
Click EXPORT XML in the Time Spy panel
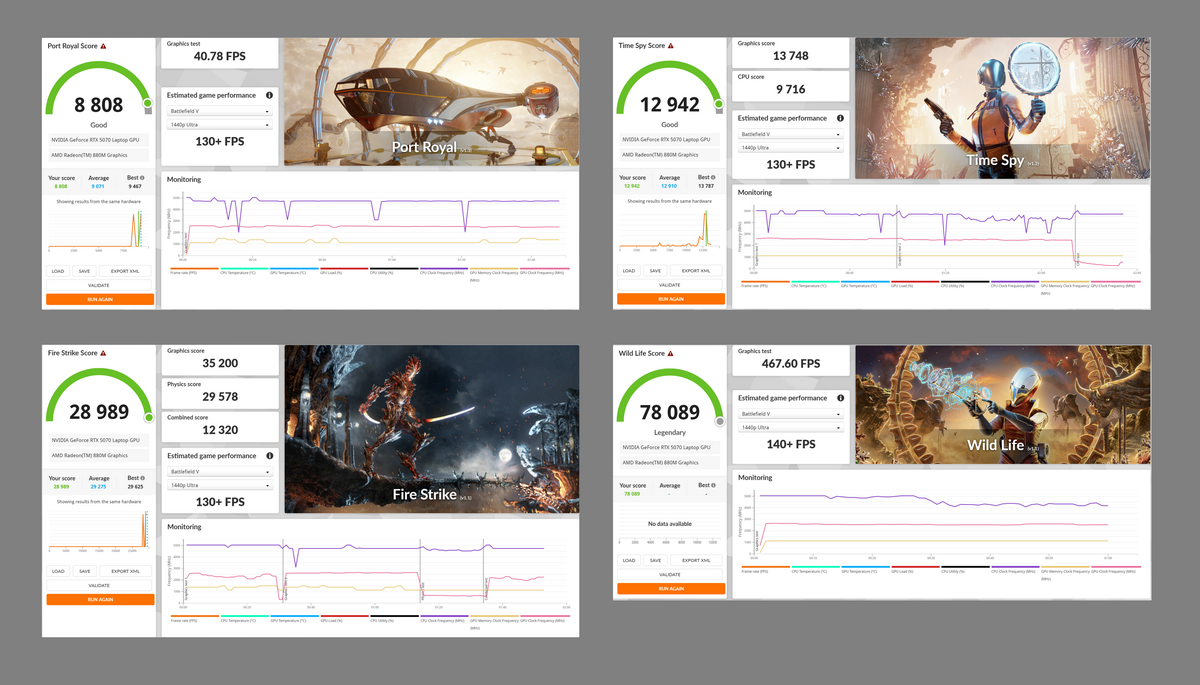(x=697, y=271)
